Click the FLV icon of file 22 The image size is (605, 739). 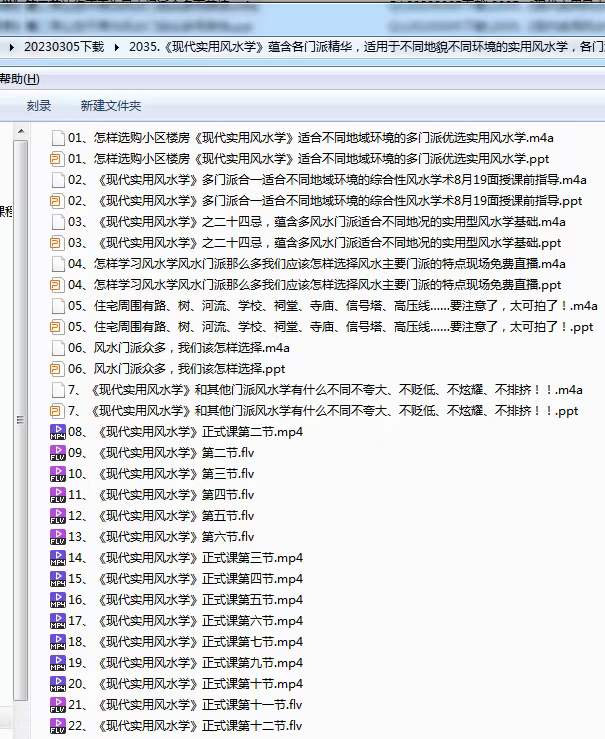pos(57,726)
